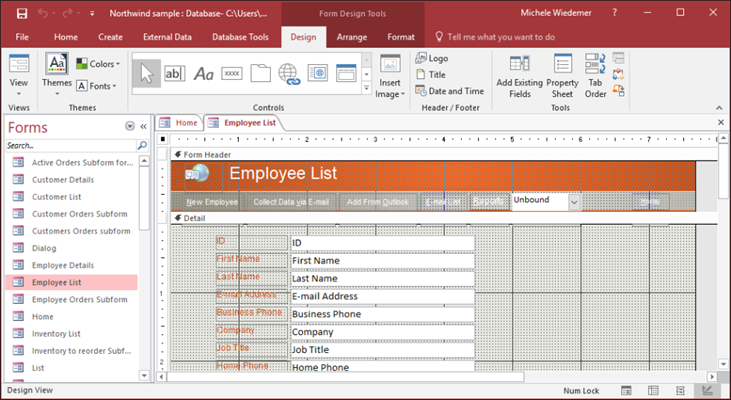This screenshot has width=731, height=400.
Task: Click the Redo arrow icon
Action: point(68,14)
